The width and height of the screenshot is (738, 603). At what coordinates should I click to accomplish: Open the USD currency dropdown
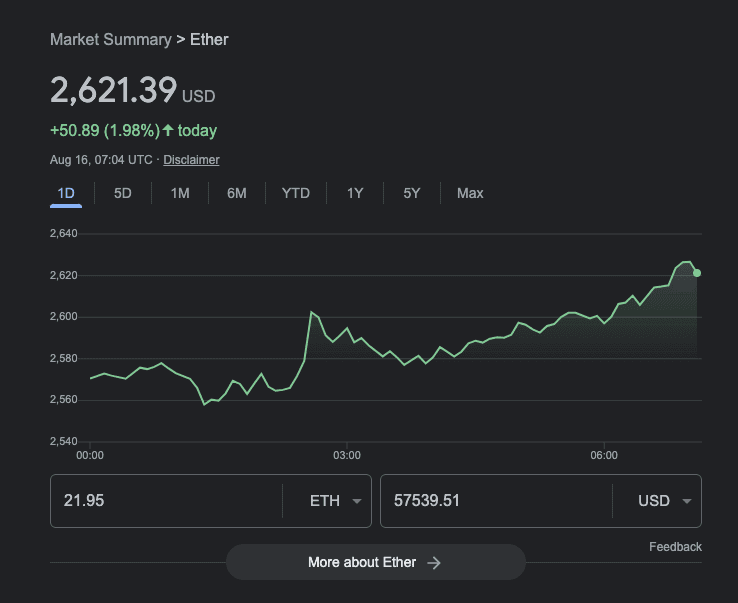pyautogui.click(x=664, y=501)
